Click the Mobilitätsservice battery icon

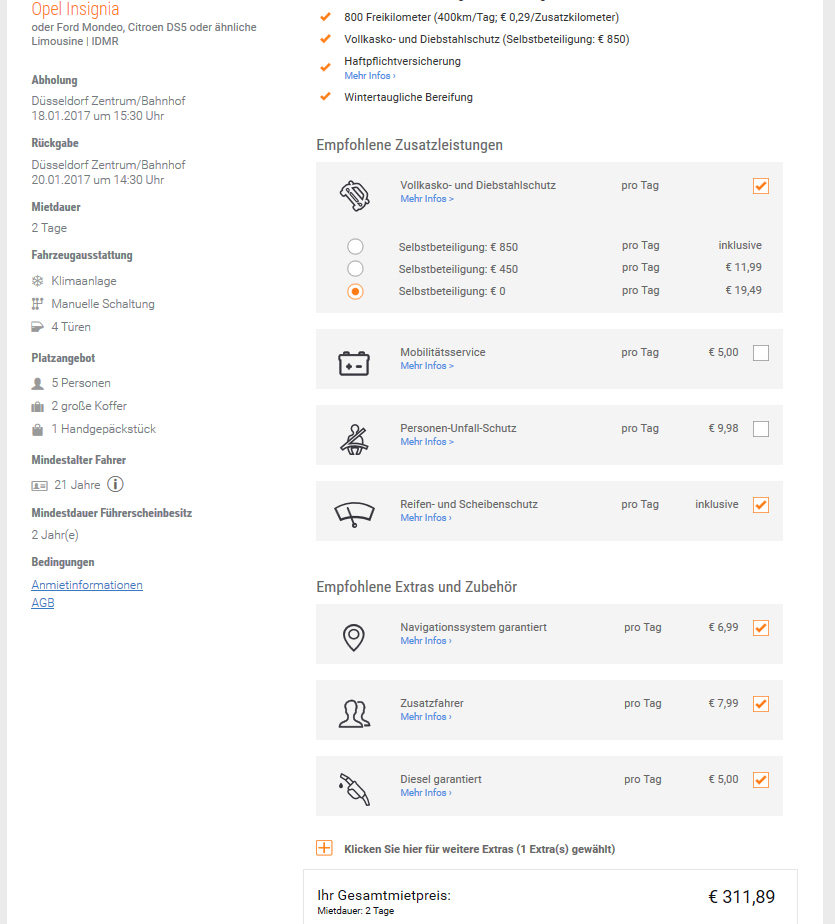click(x=354, y=362)
